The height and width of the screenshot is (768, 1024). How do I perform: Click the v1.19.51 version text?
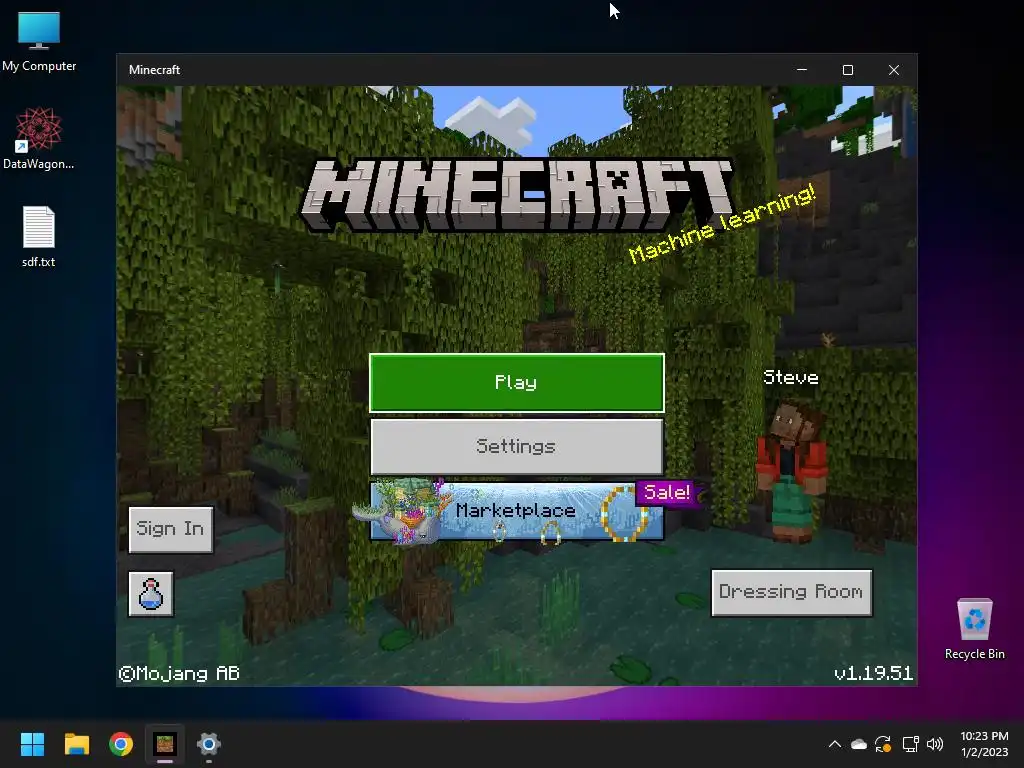(873, 673)
